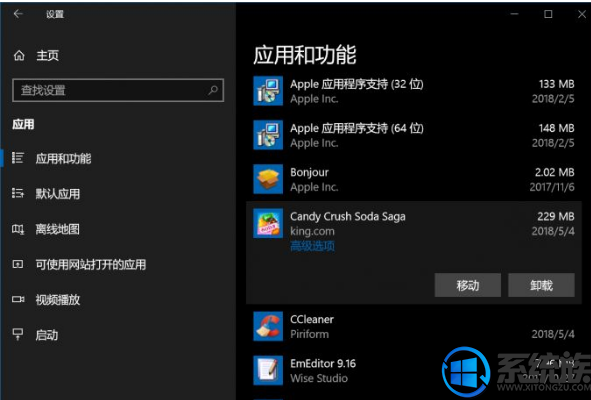Click the back arrow in Settings
The image size is (591, 400).
click(x=18, y=14)
